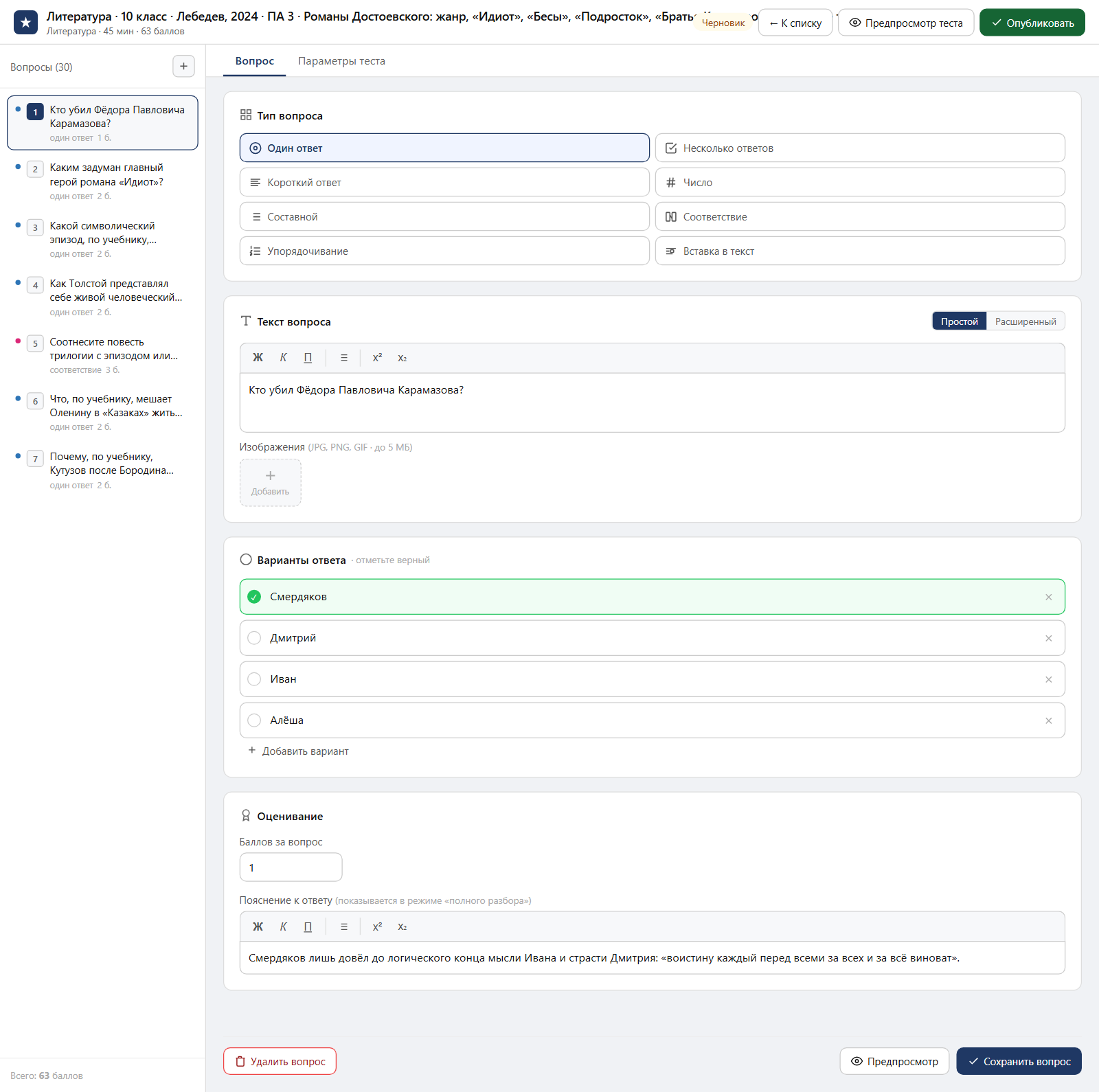
Task: Mark Иван as the correct answer
Action: pos(254,679)
